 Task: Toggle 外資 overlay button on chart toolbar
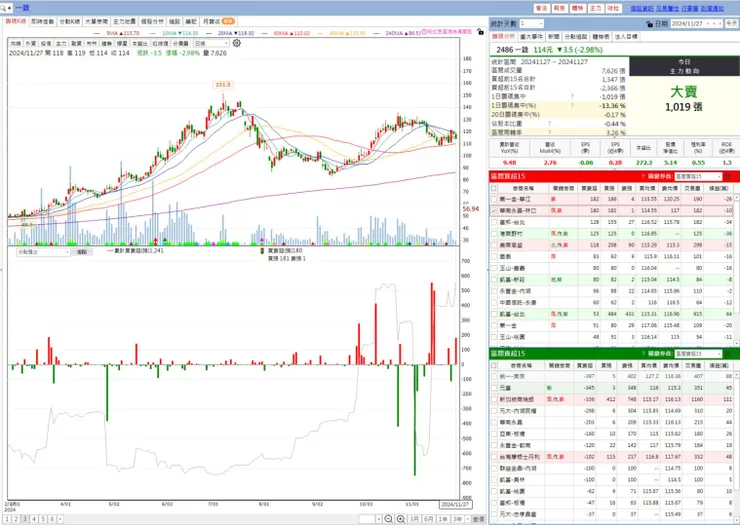(x=31, y=43)
